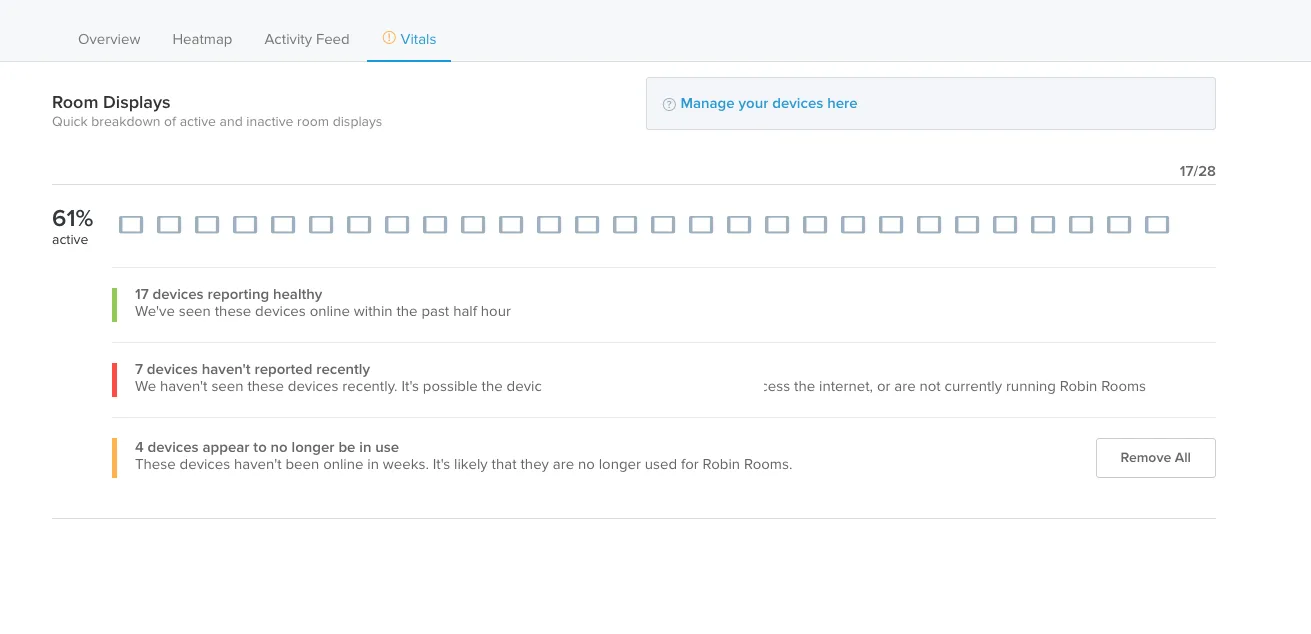Switch to the Heatmap tab
Screen dimensions: 1311x634
pyautogui.click(x=202, y=39)
